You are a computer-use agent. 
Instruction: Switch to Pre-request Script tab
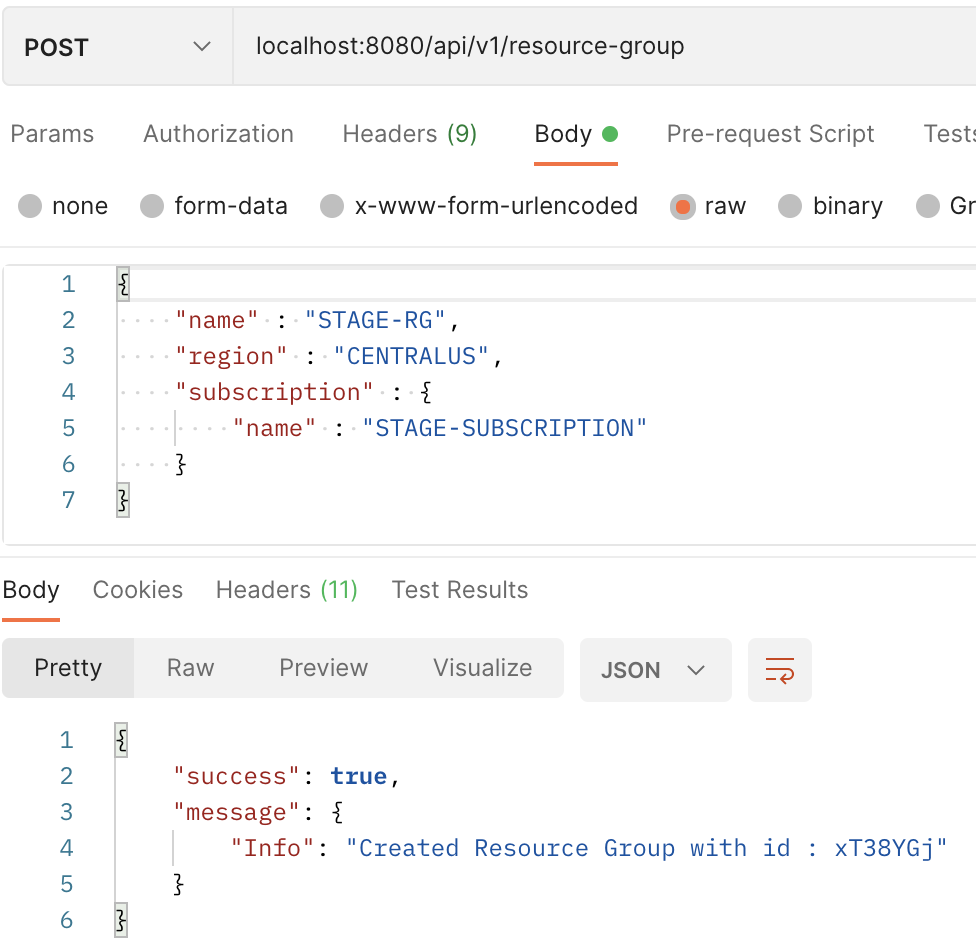(x=770, y=133)
